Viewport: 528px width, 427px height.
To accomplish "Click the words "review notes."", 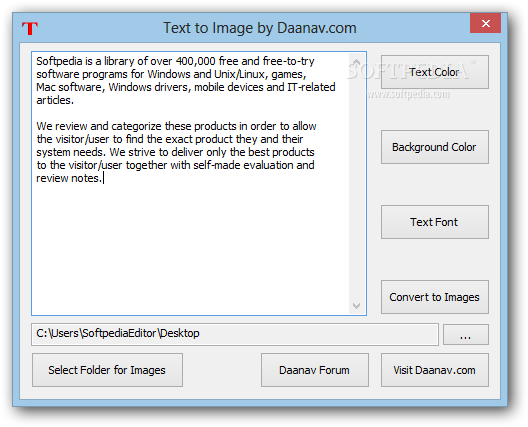I will [69, 178].
